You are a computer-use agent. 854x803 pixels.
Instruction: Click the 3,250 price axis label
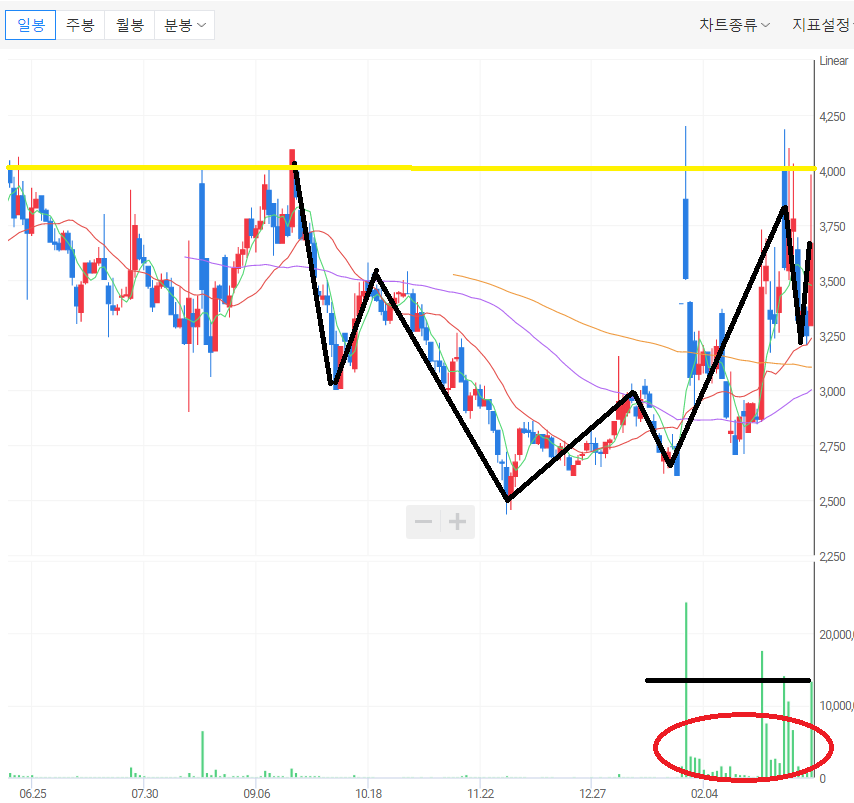click(832, 337)
